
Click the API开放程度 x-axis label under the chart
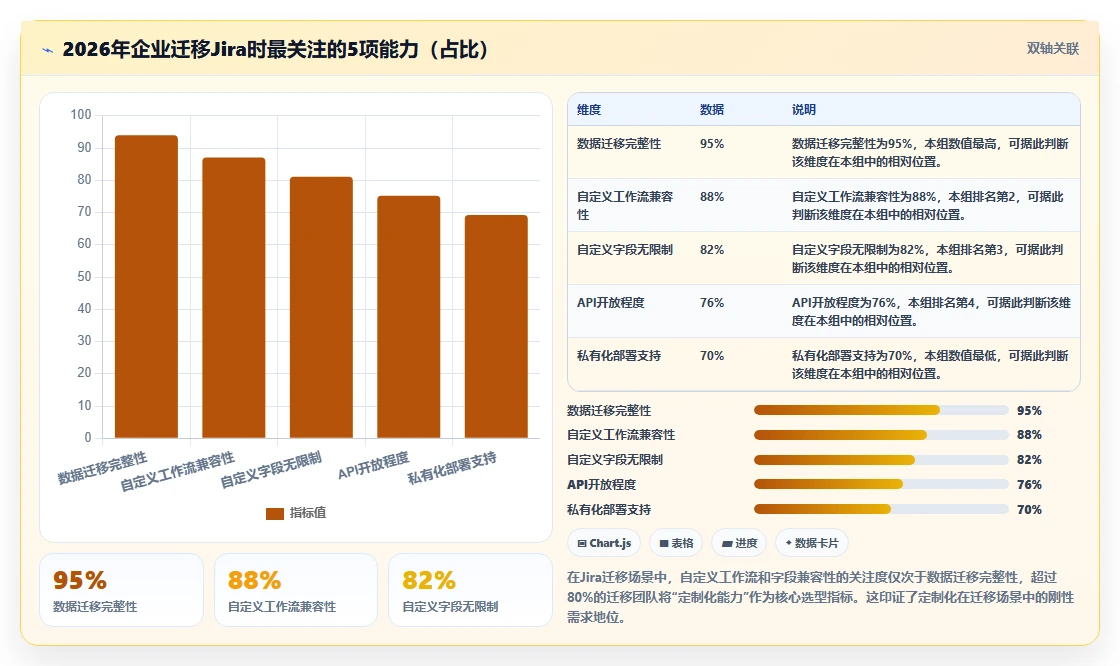[x=373, y=465]
